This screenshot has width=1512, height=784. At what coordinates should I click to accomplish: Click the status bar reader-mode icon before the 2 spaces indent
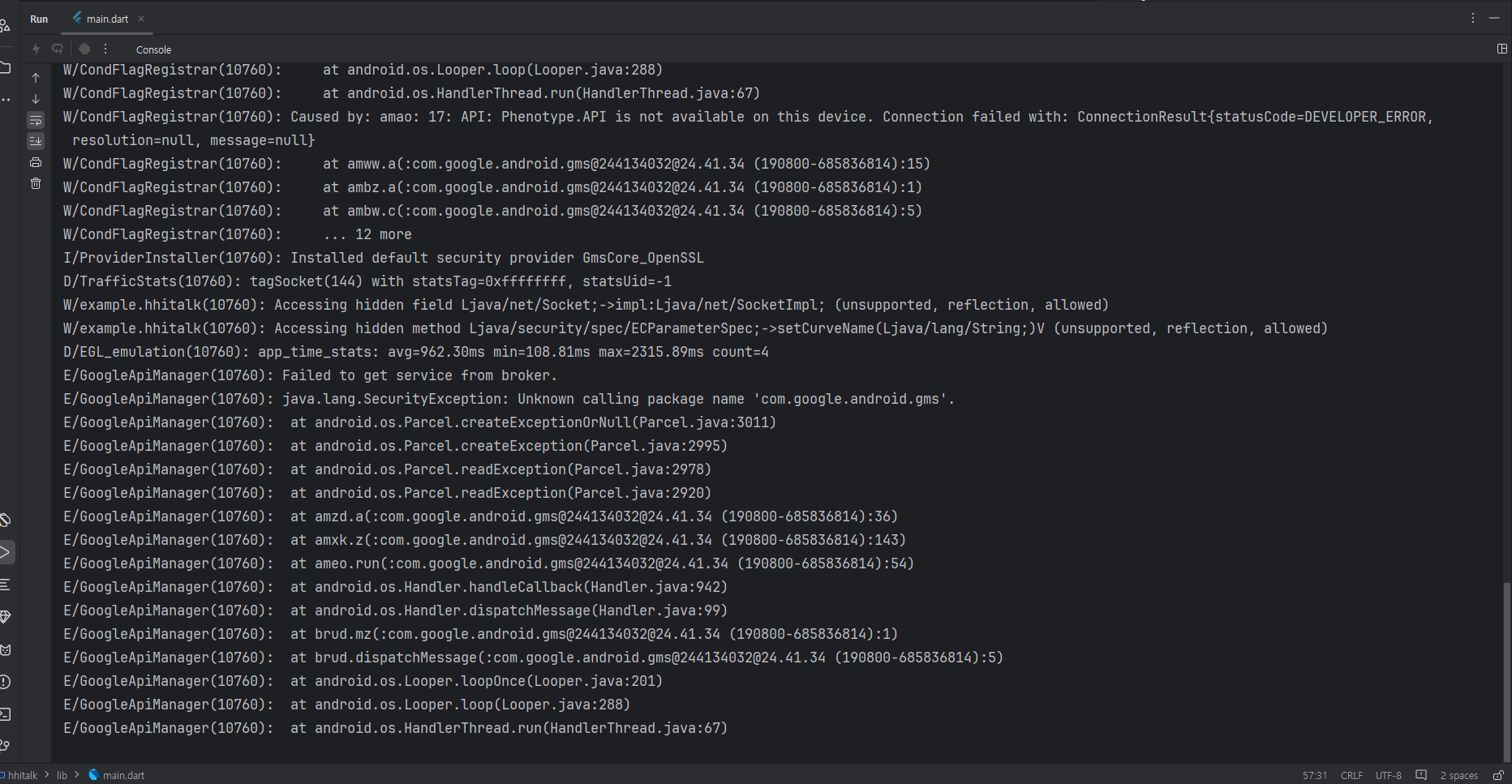pos(1421,775)
